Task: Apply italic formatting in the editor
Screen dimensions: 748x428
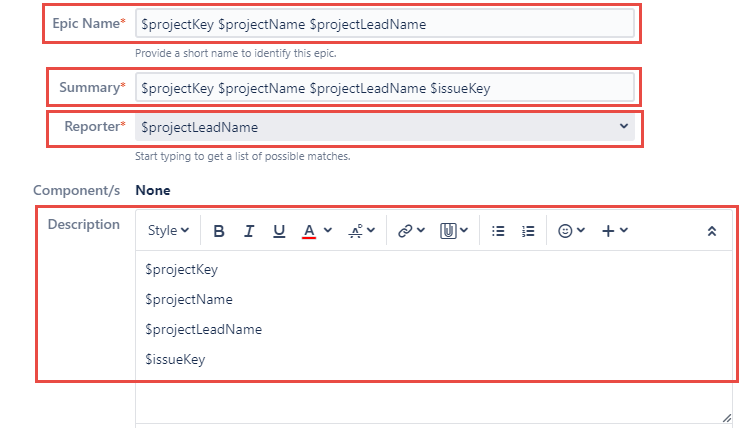Action: [x=249, y=231]
